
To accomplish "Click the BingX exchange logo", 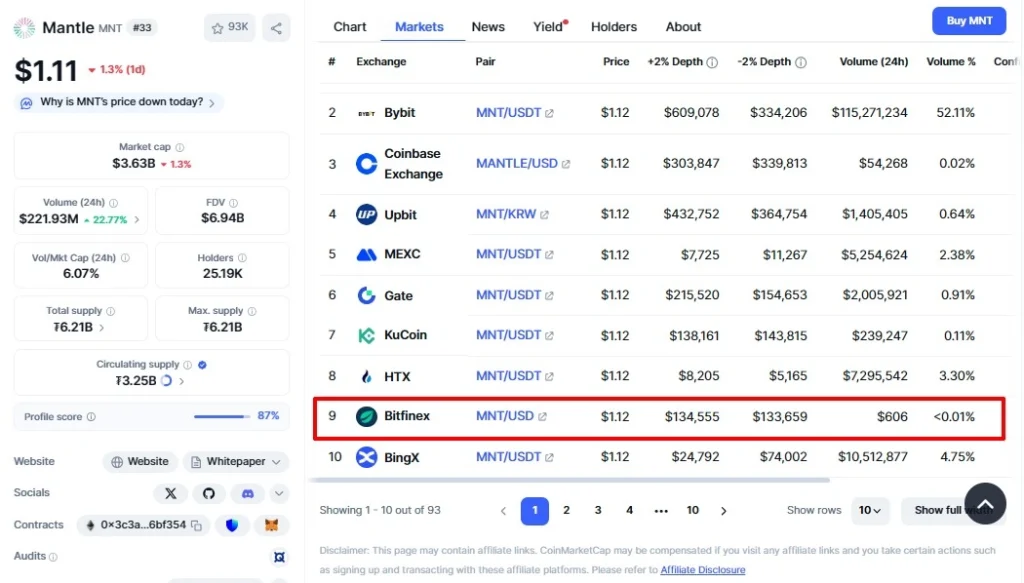I will point(366,457).
